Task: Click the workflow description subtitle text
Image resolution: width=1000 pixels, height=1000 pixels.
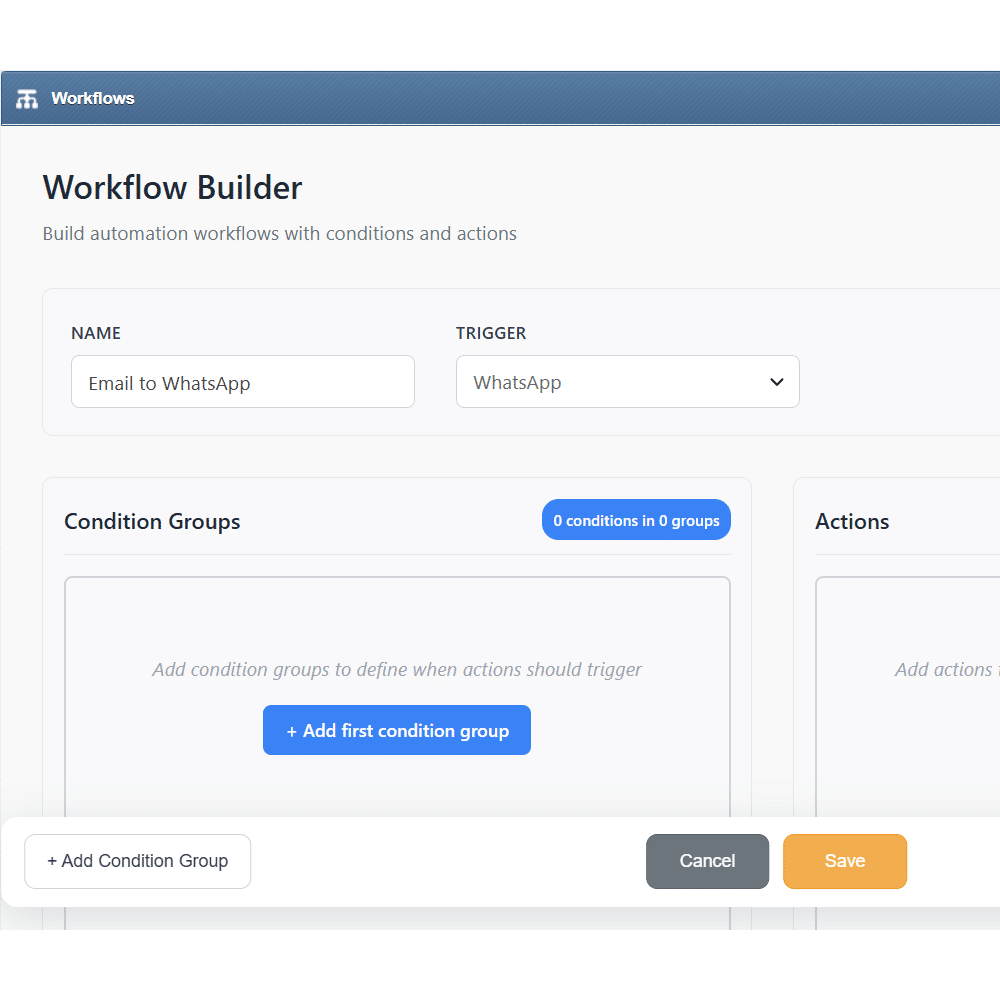Action: 279,234
